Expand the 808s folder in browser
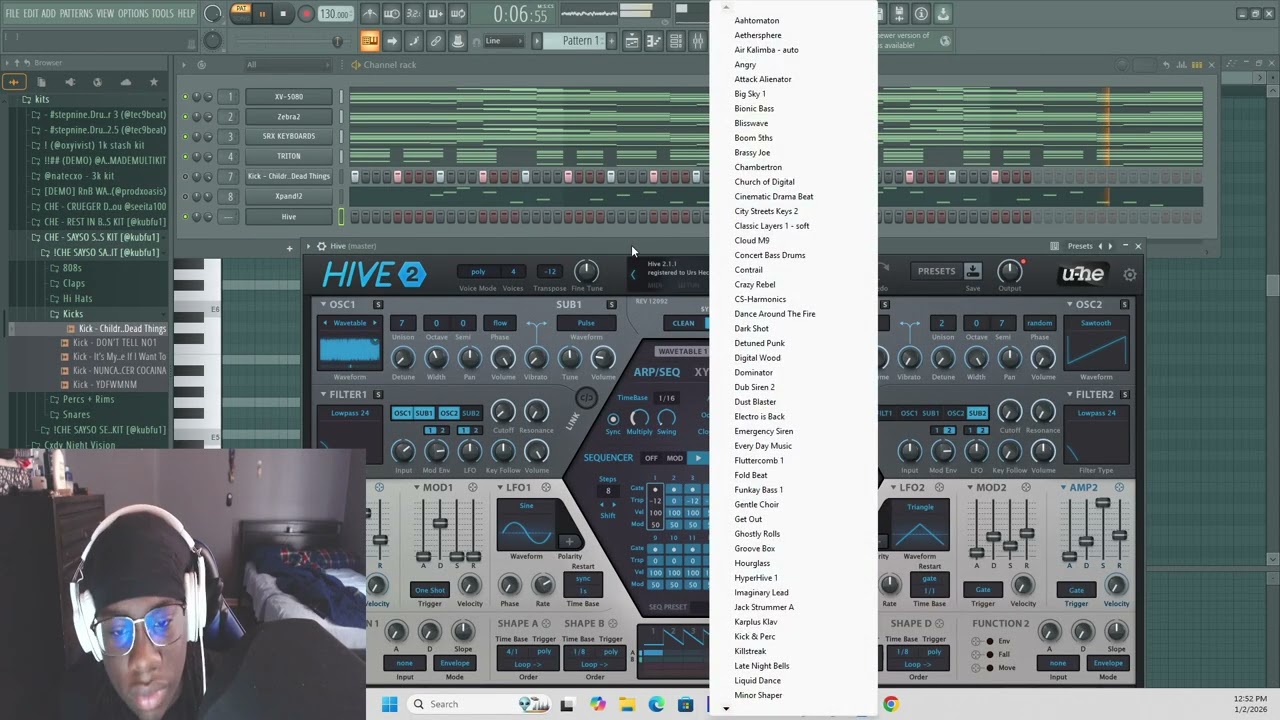The image size is (1280, 720). [x=72, y=268]
